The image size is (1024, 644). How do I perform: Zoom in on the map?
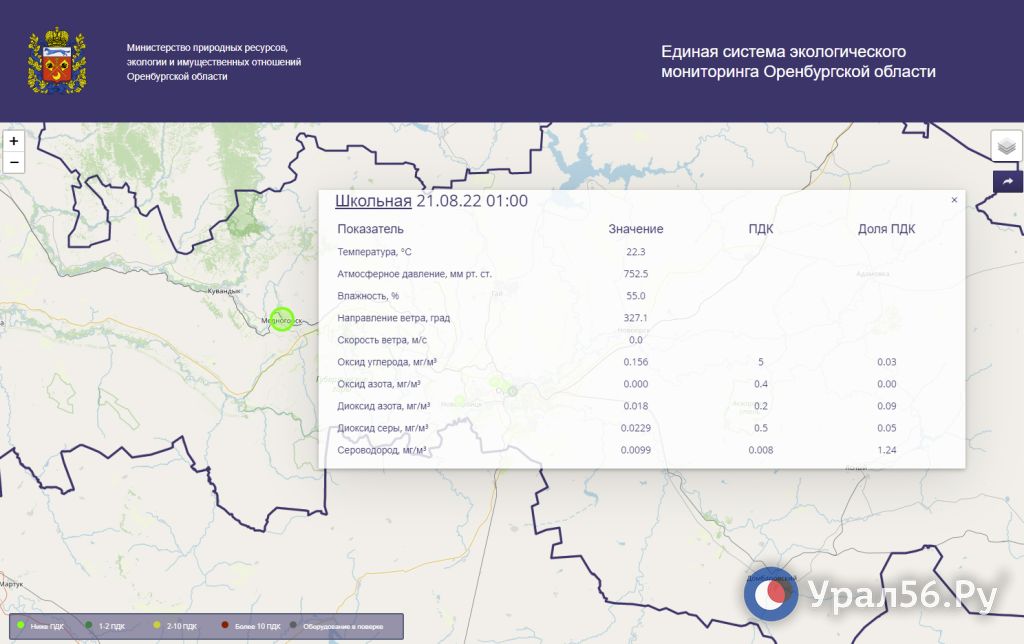tap(14, 141)
